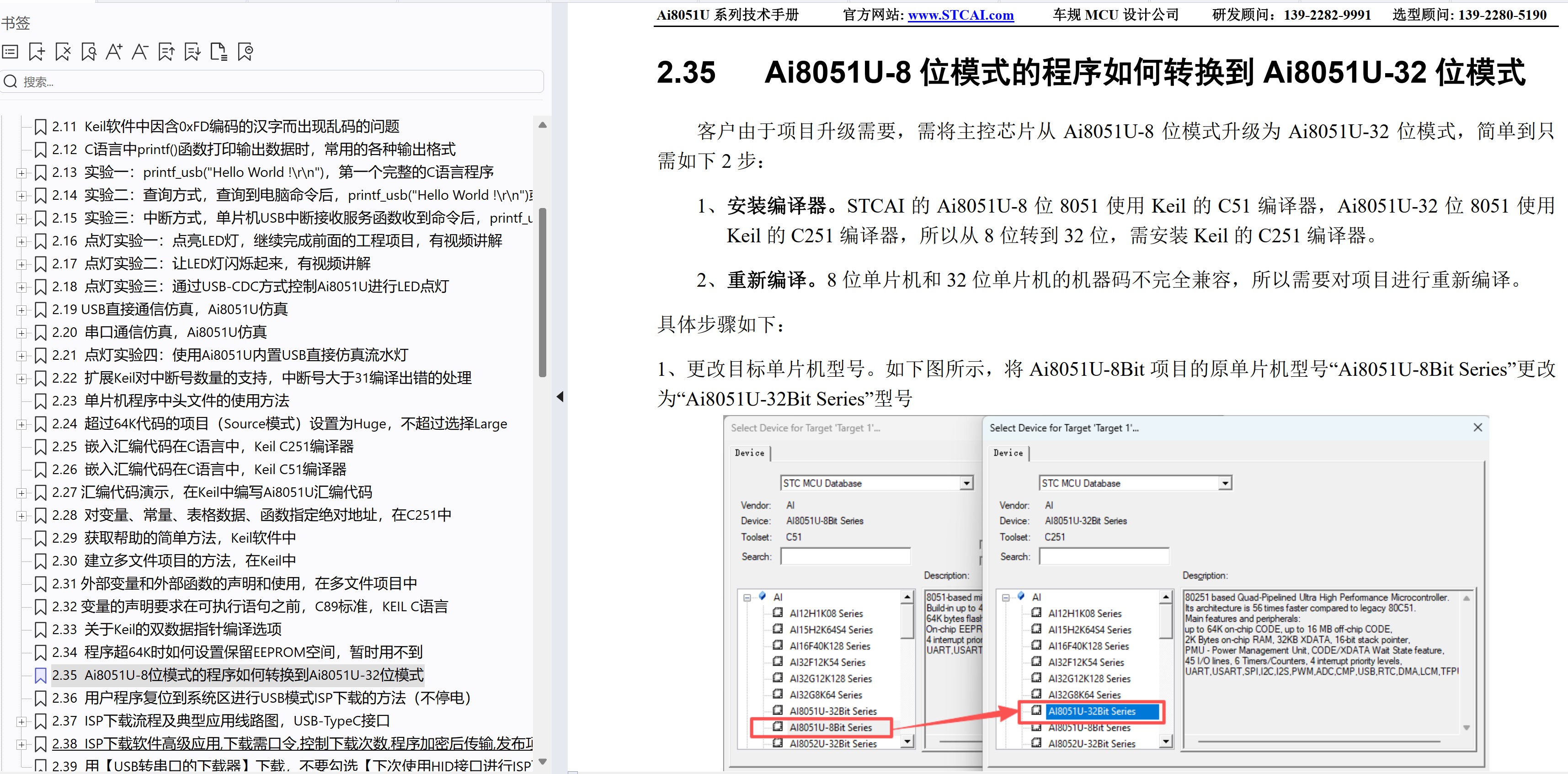Go to bookmark 2.12 printf输出格式
1568x774 pixels.
tap(253, 150)
